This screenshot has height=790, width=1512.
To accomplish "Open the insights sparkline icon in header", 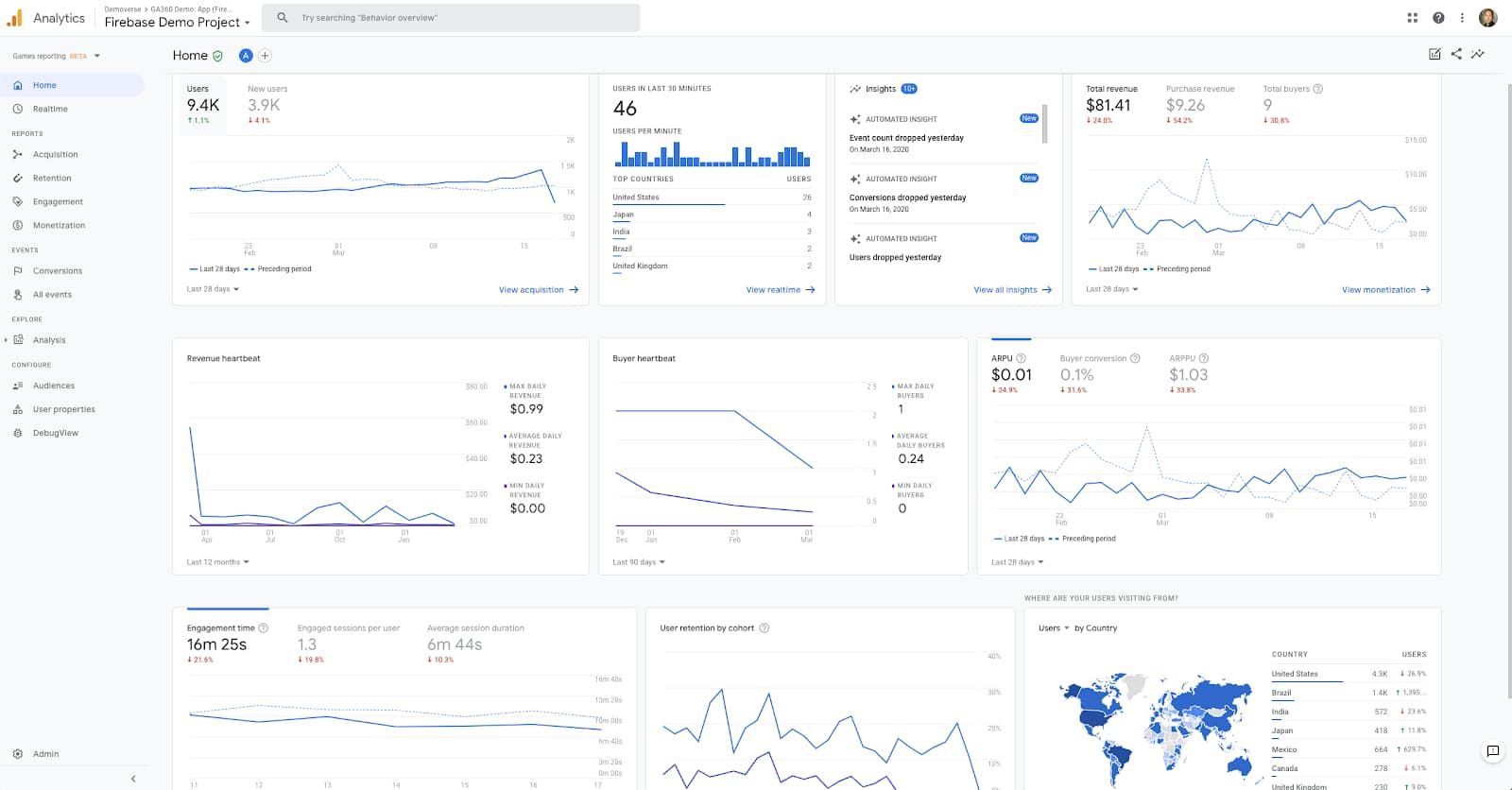I will point(1478,54).
